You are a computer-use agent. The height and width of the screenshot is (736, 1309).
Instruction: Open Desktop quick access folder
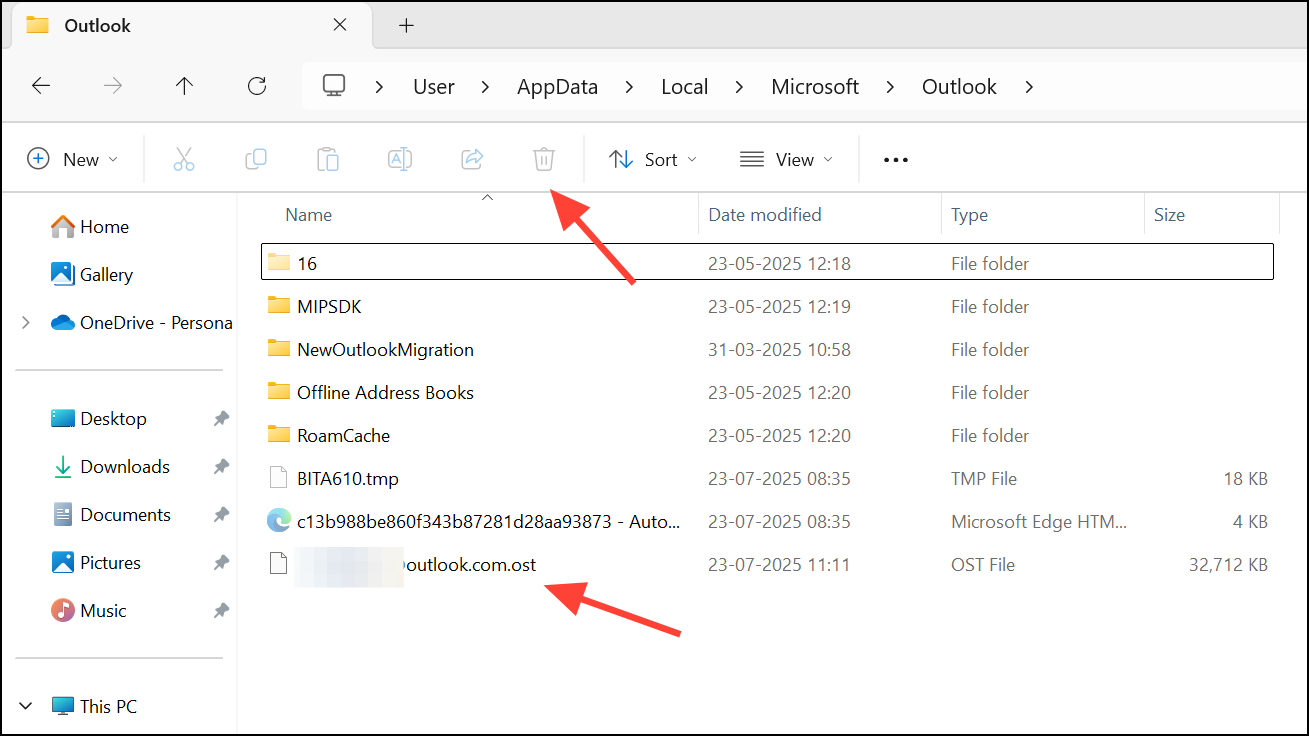click(x=99, y=418)
